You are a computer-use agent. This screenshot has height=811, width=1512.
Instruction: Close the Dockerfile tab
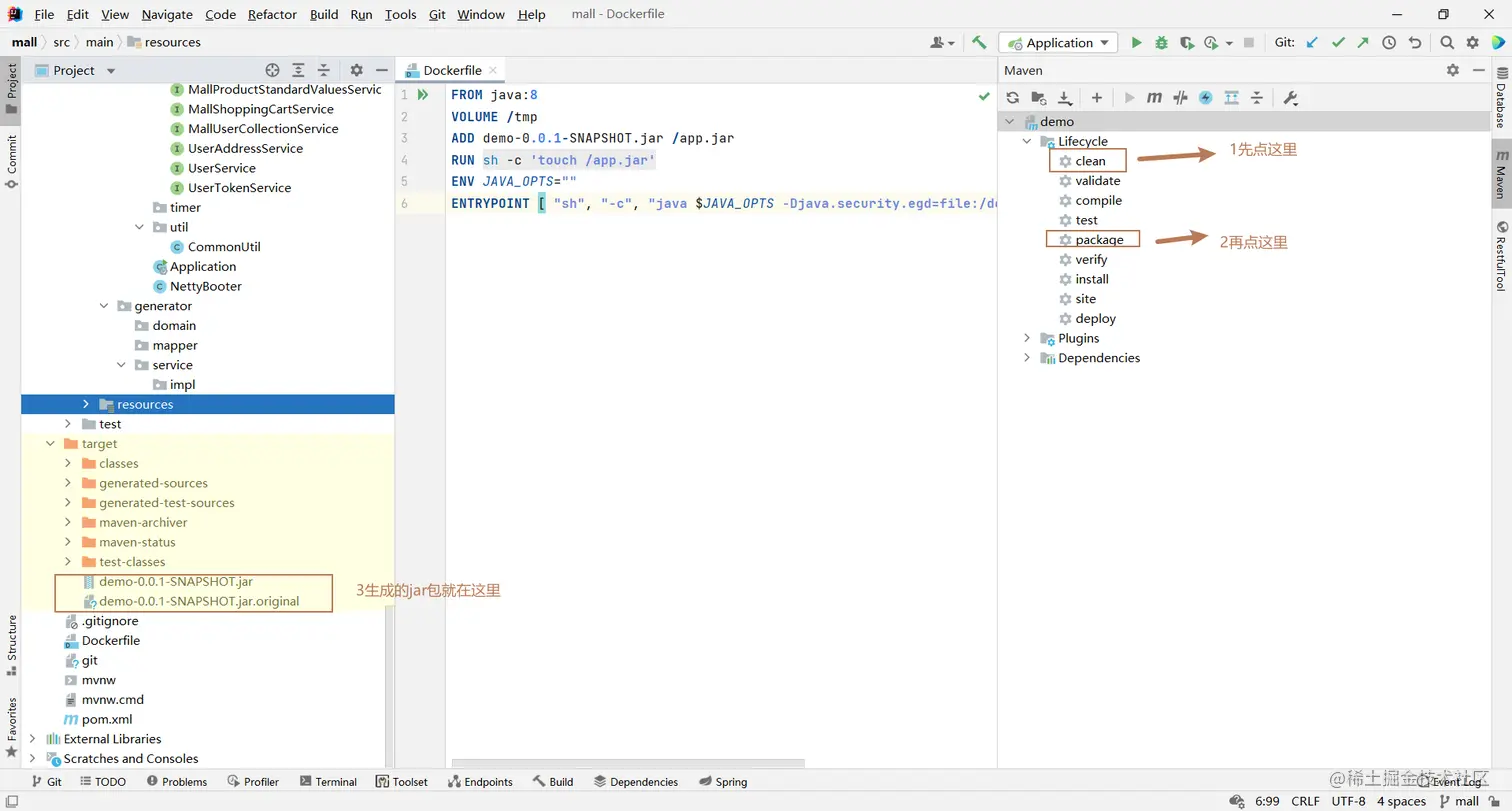pos(493,71)
